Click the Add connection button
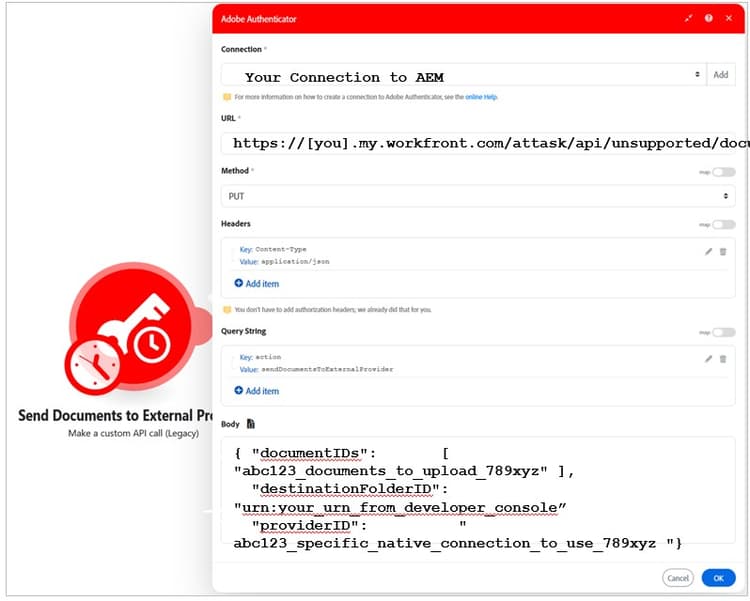The height and width of the screenshot is (601, 750). [720, 75]
